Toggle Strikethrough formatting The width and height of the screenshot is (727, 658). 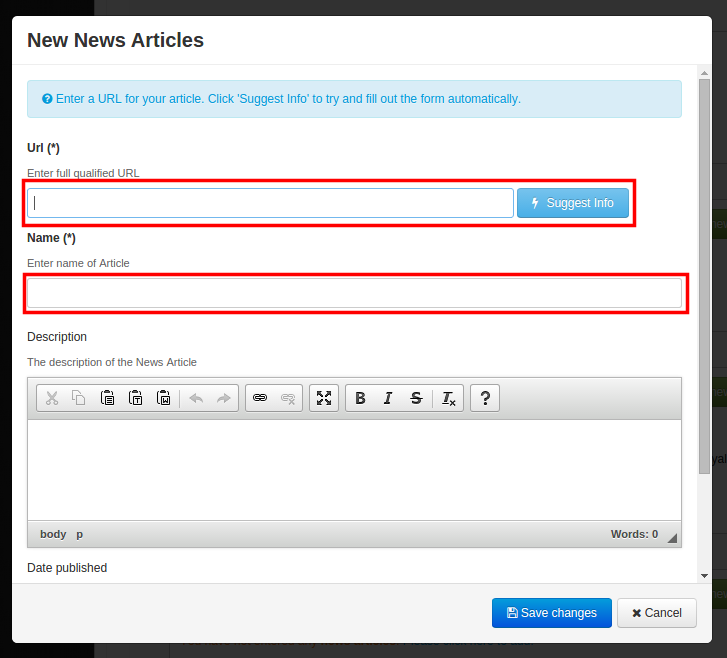416,398
